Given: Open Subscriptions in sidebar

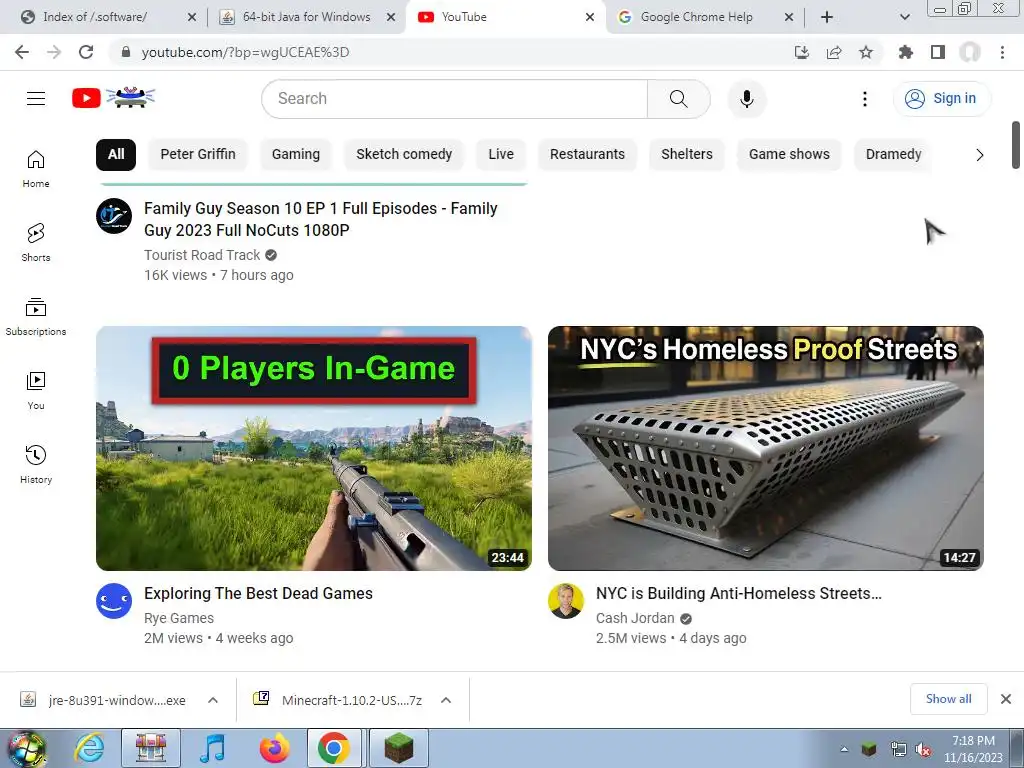Looking at the screenshot, I should tap(36, 317).
